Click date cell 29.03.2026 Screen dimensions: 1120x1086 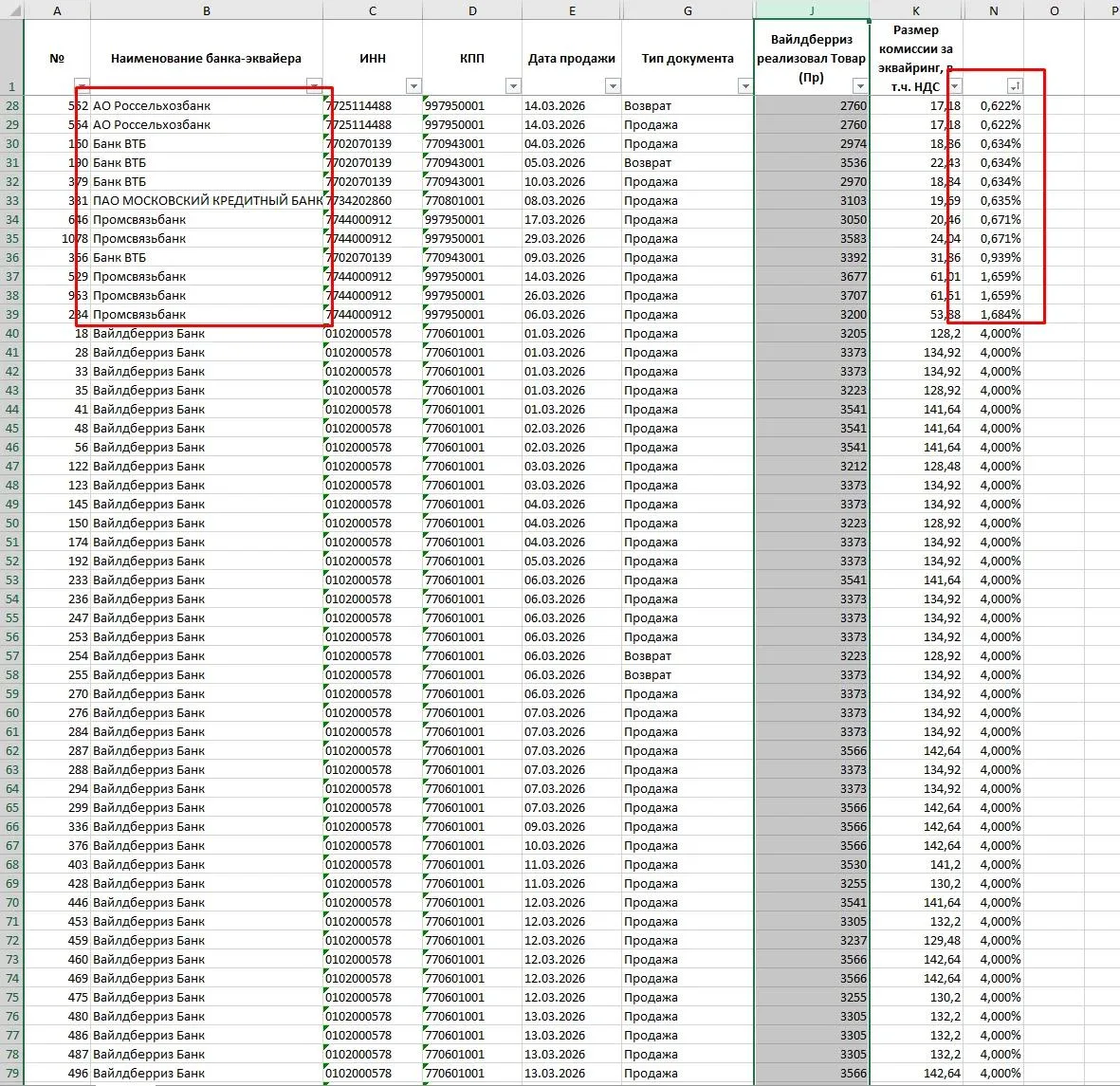tap(572, 239)
